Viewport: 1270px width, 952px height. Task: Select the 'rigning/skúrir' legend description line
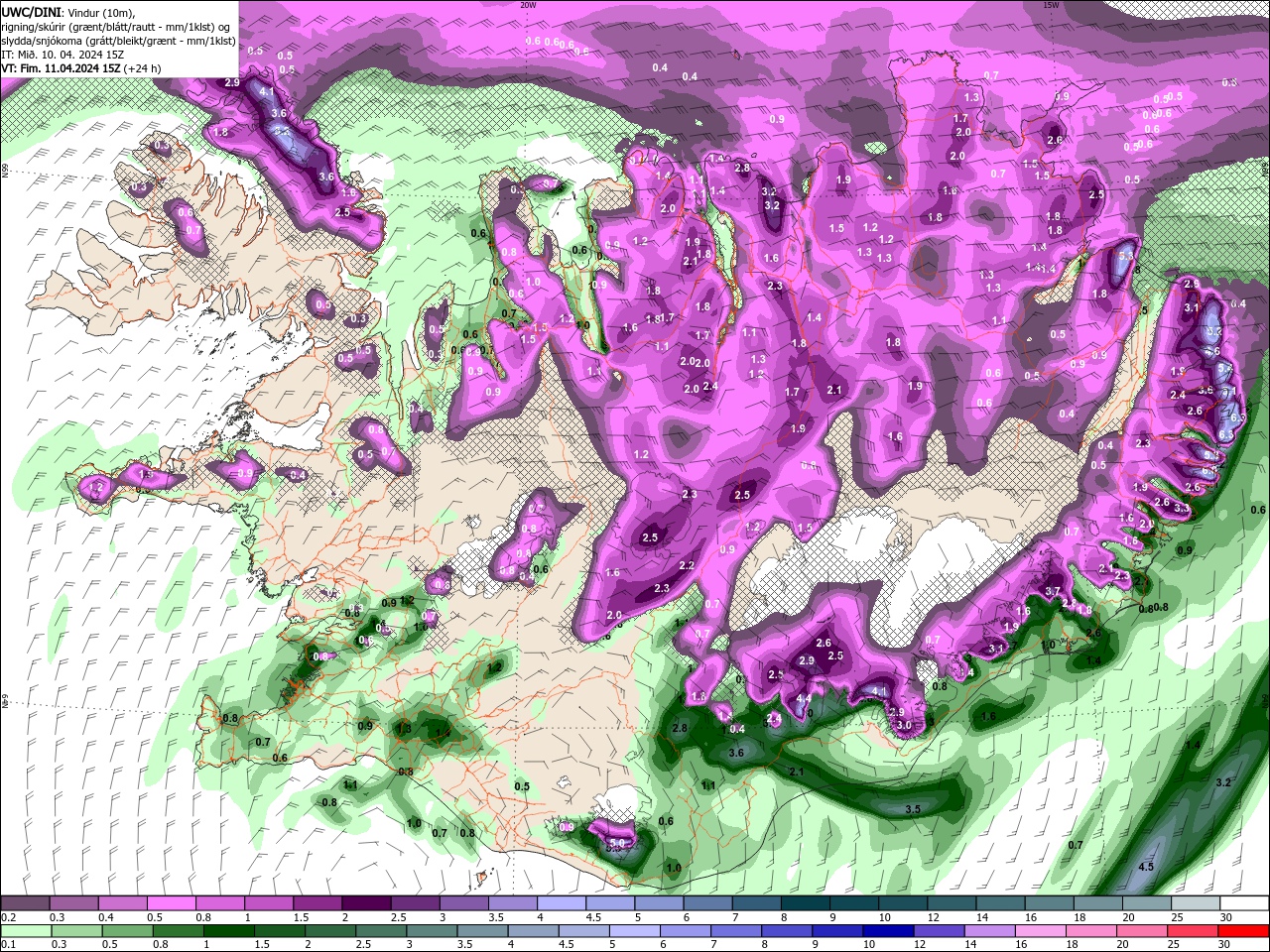click(116, 26)
